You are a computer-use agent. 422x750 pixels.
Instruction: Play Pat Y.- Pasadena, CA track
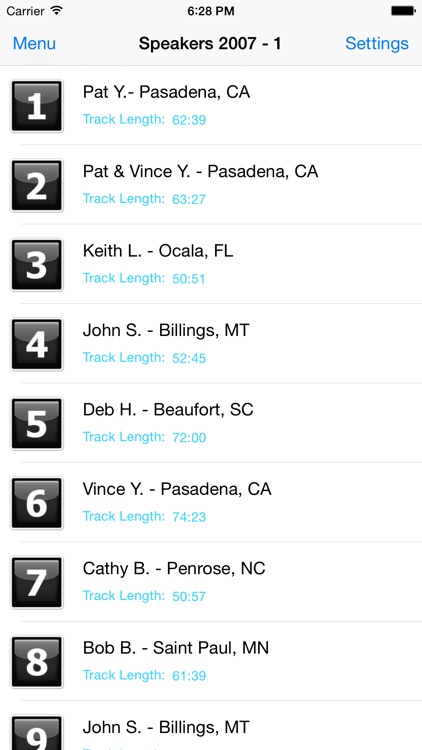211,106
